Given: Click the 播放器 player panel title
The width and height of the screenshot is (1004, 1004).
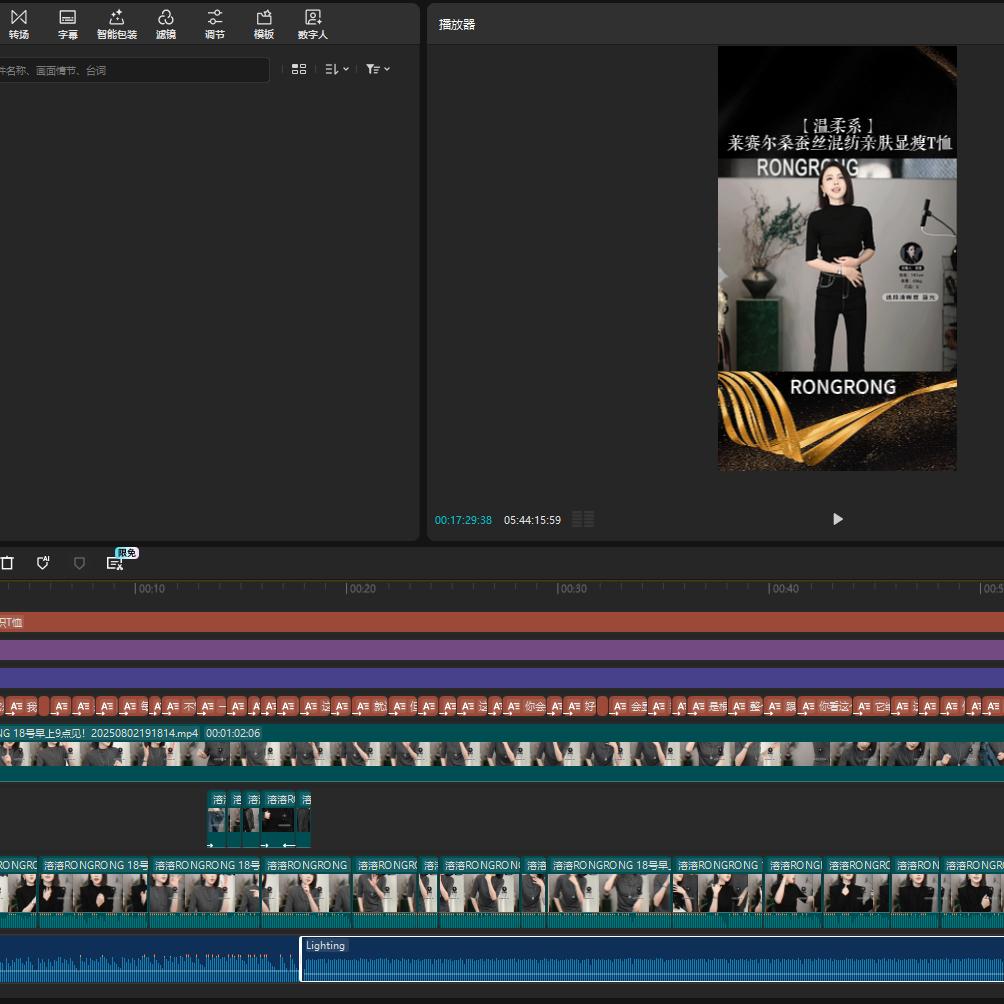Looking at the screenshot, I should point(457,24).
